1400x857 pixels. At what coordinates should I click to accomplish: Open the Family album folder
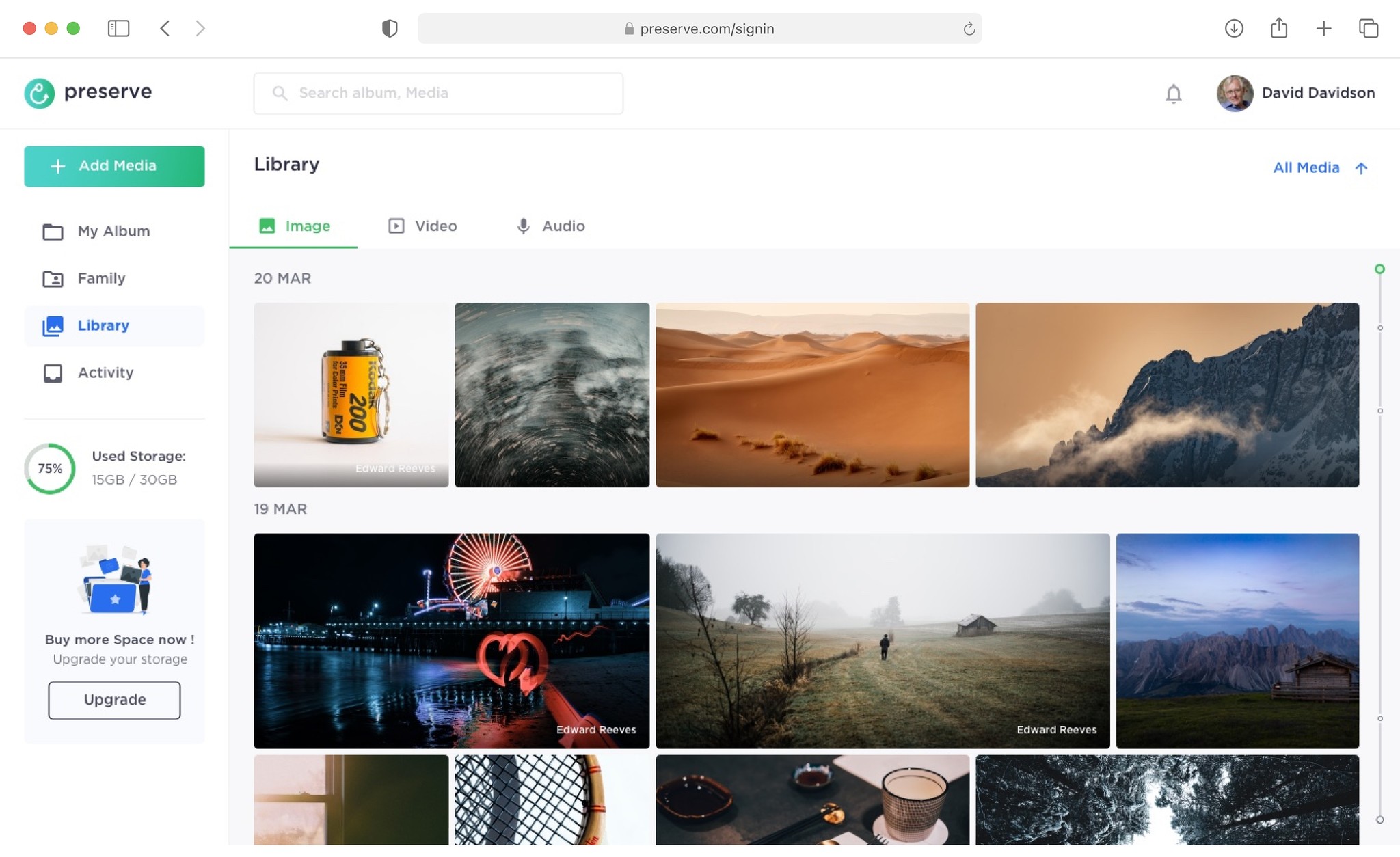pos(101,278)
